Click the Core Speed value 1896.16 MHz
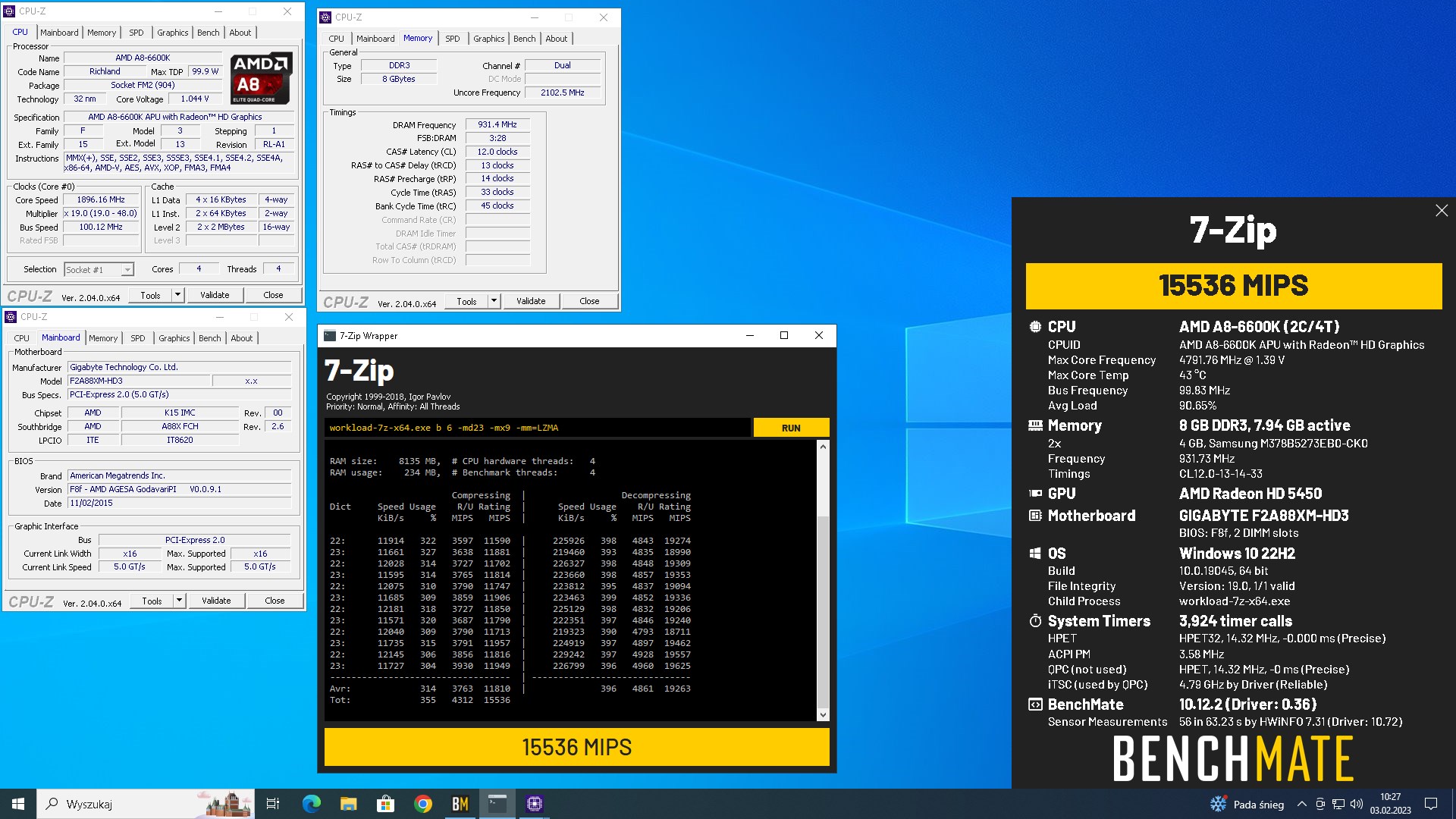The height and width of the screenshot is (819, 1456). tap(101, 200)
